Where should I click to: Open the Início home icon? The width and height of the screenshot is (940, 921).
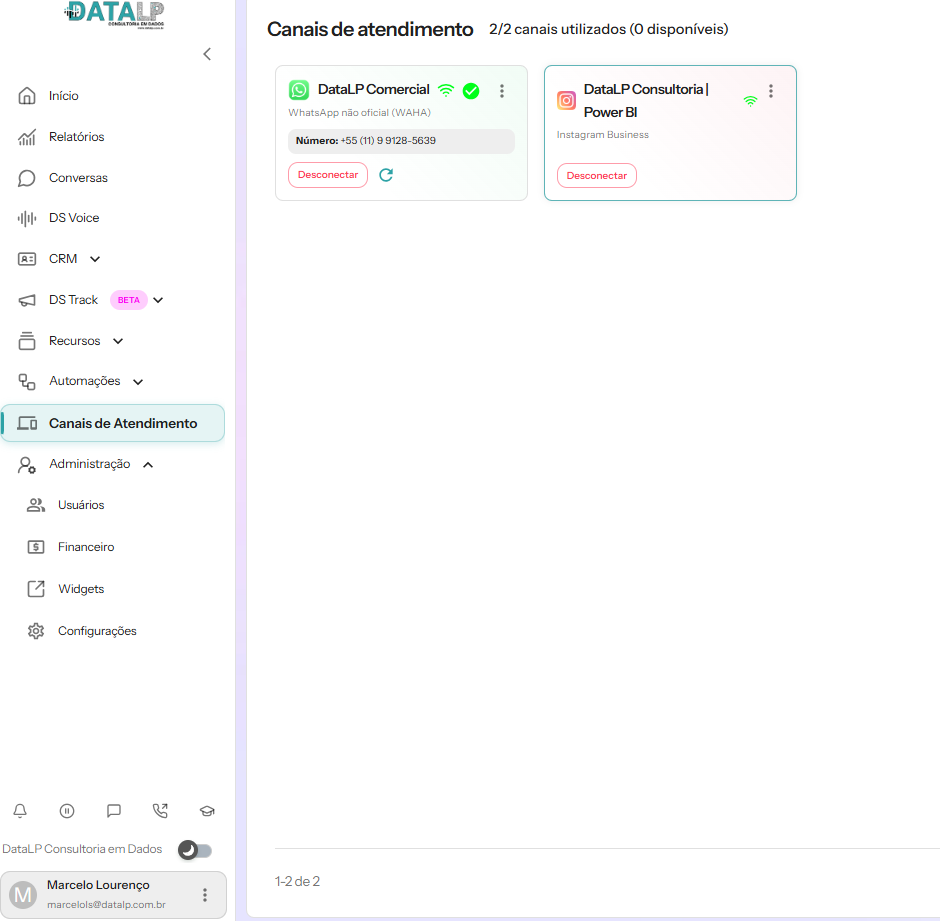pos(27,96)
